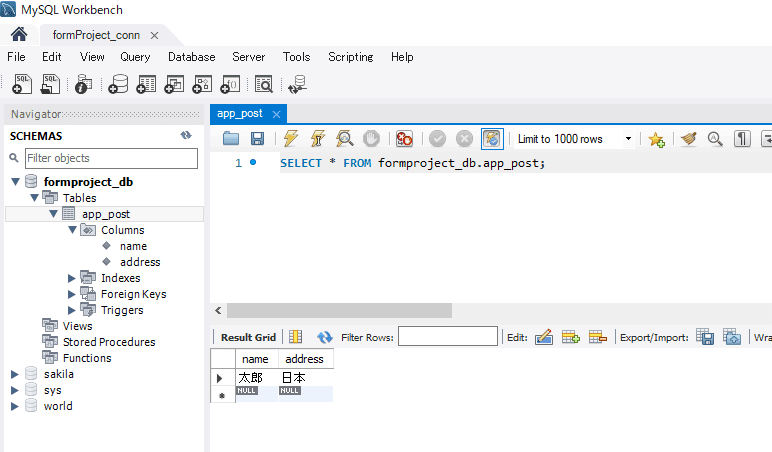Image resolution: width=772 pixels, height=452 pixels.
Task: Toggle invisible characters display
Action: tap(742, 139)
